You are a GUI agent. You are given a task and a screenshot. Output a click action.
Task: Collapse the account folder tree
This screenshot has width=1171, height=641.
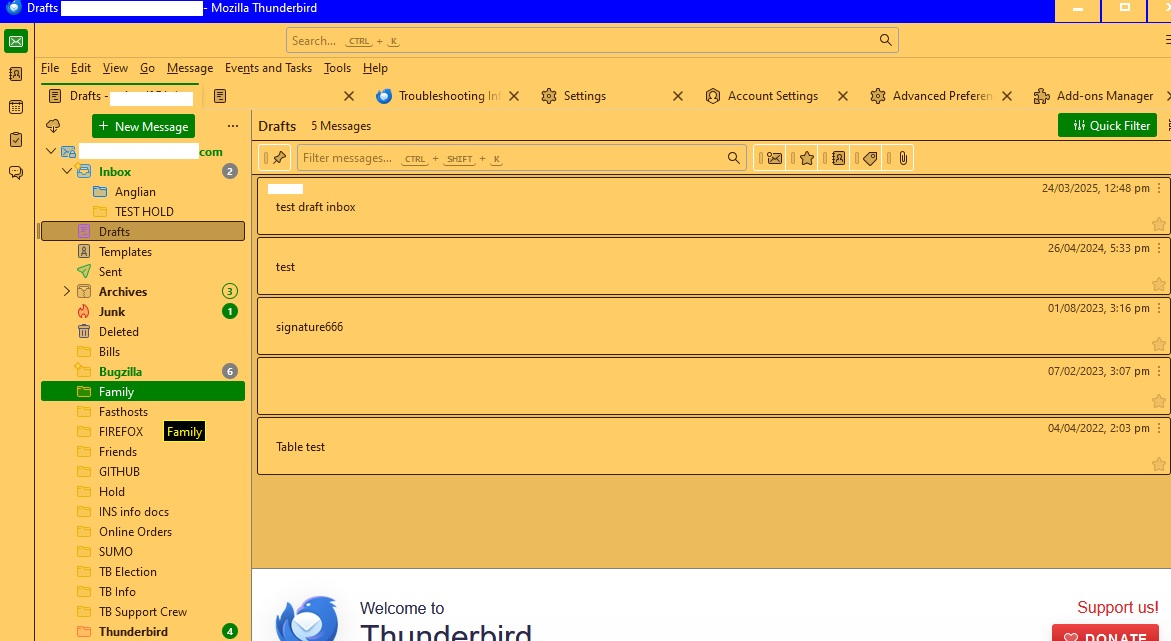[x=51, y=151]
